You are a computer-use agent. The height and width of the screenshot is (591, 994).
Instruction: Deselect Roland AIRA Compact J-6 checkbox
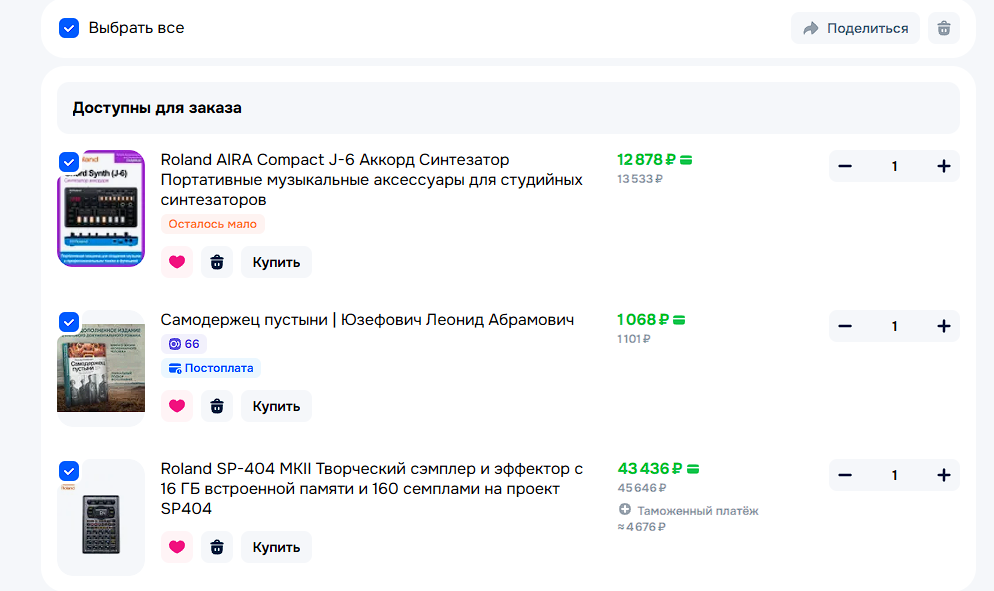point(69,161)
